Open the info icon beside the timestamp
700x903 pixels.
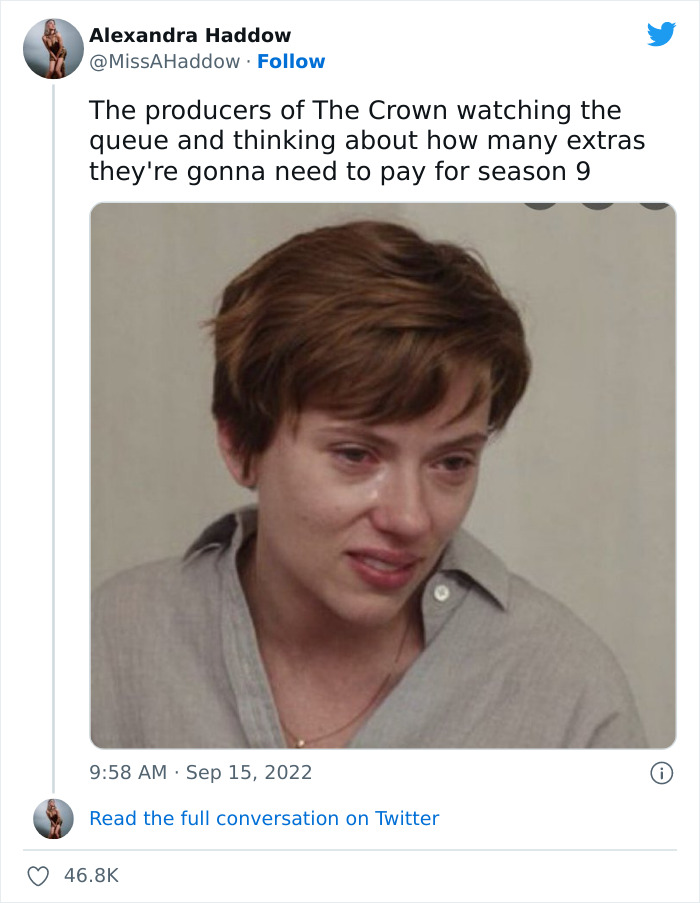[662, 771]
